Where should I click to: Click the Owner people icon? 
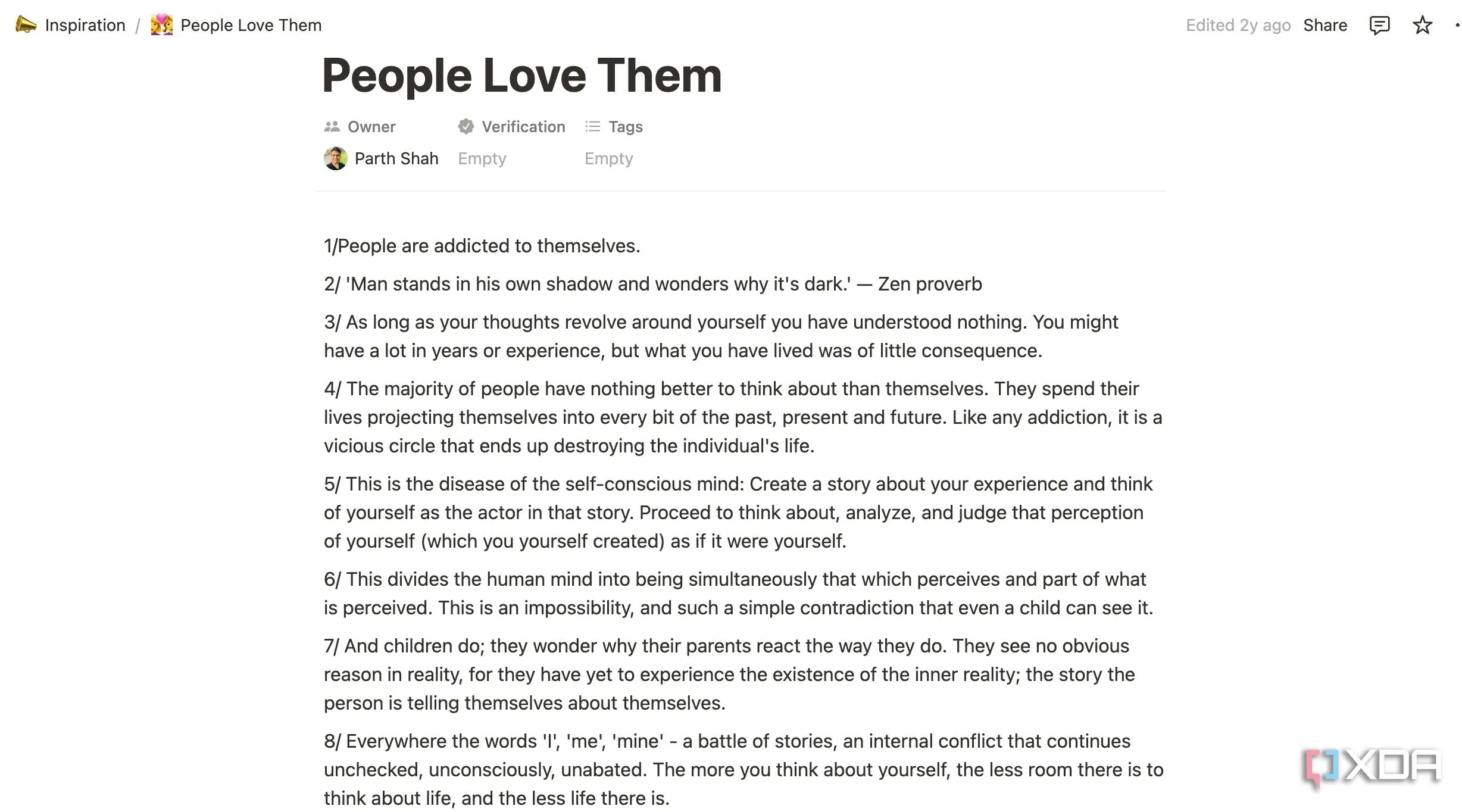point(332,127)
